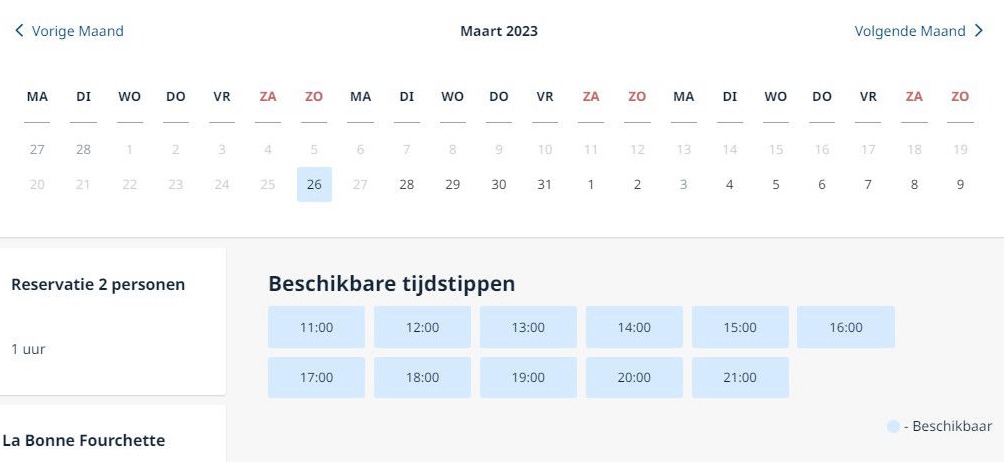
Task: Select the 18:00 time slot
Action: [423, 378]
